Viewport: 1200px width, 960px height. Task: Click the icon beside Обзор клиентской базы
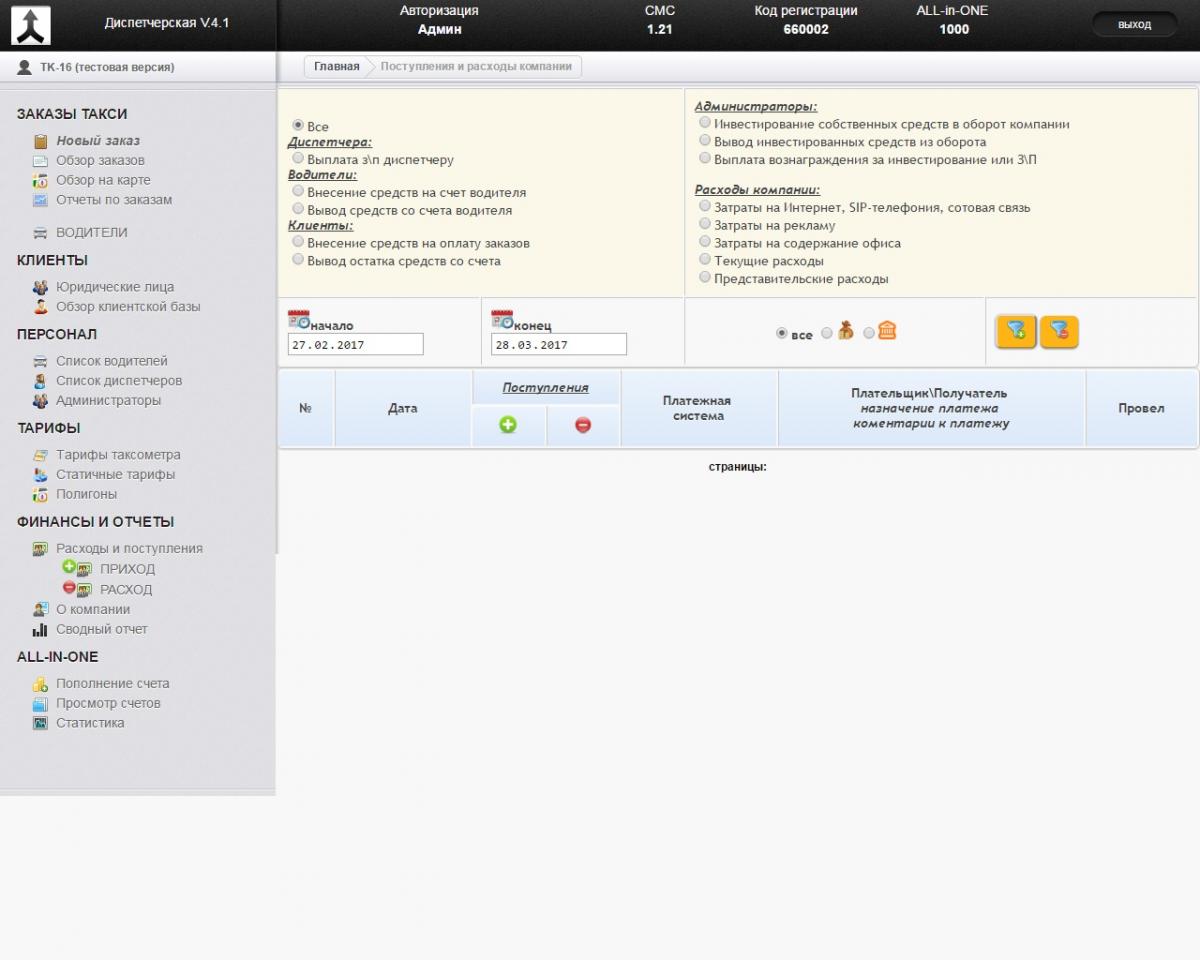40,307
